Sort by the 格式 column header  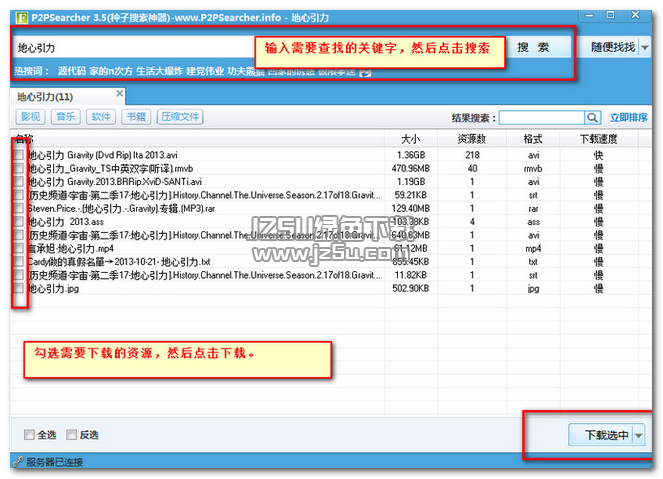click(533, 139)
